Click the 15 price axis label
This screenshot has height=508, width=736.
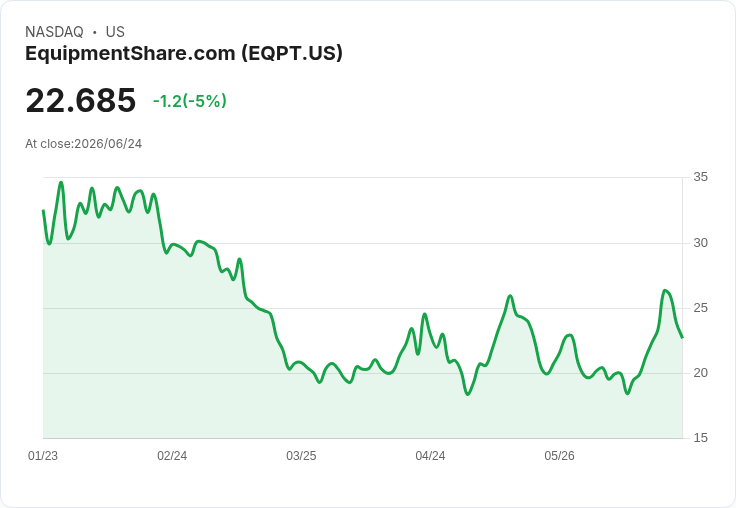(x=700, y=438)
